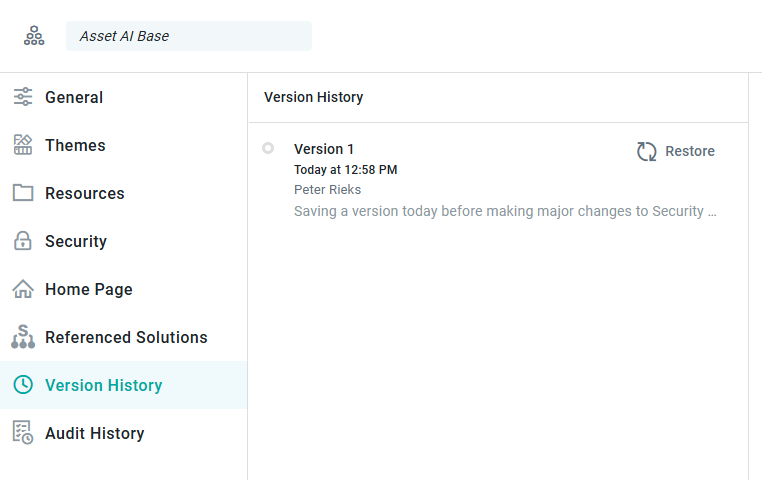Click the Home Page house icon
The width and height of the screenshot is (762, 480).
(x=23, y=289)
